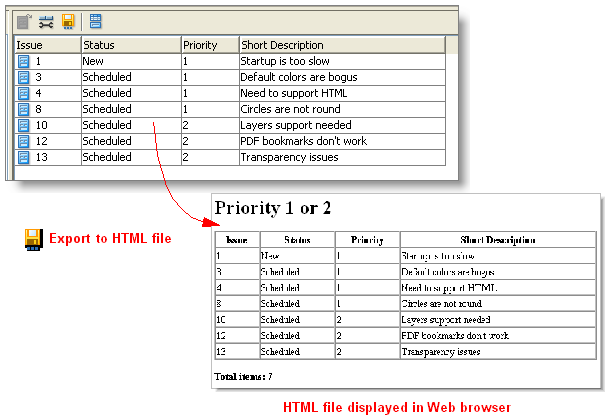Click the icon for issue 3
The width and height of the screenshot is (609, 420).
(x=24, y=78)
